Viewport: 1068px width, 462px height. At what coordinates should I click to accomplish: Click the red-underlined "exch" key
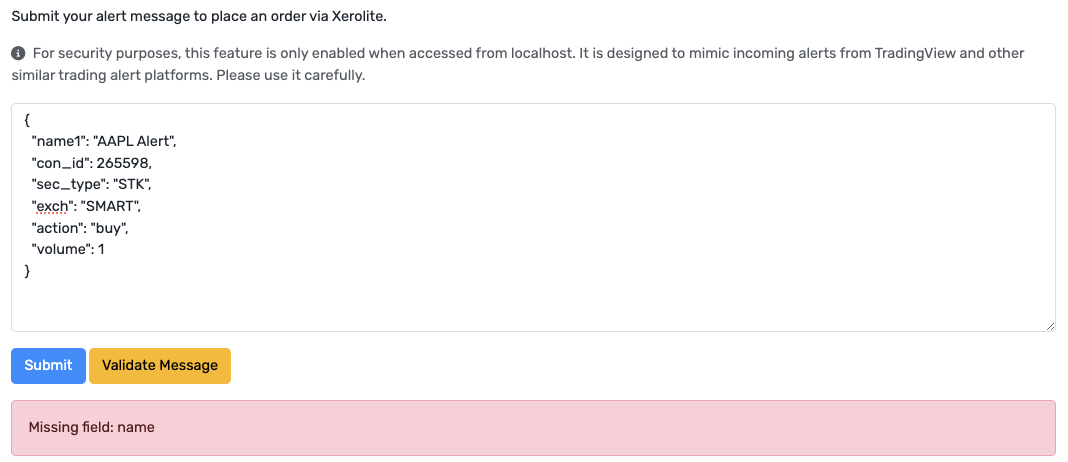pos(52,206)
